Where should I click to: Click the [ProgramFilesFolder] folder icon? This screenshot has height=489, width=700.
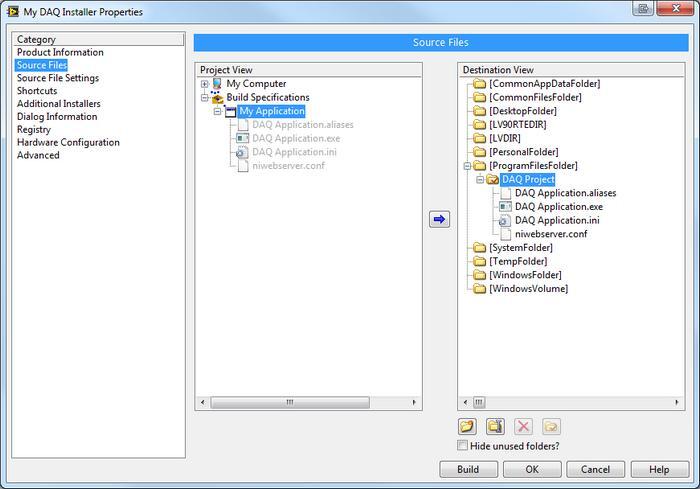(x=479, y=166)
